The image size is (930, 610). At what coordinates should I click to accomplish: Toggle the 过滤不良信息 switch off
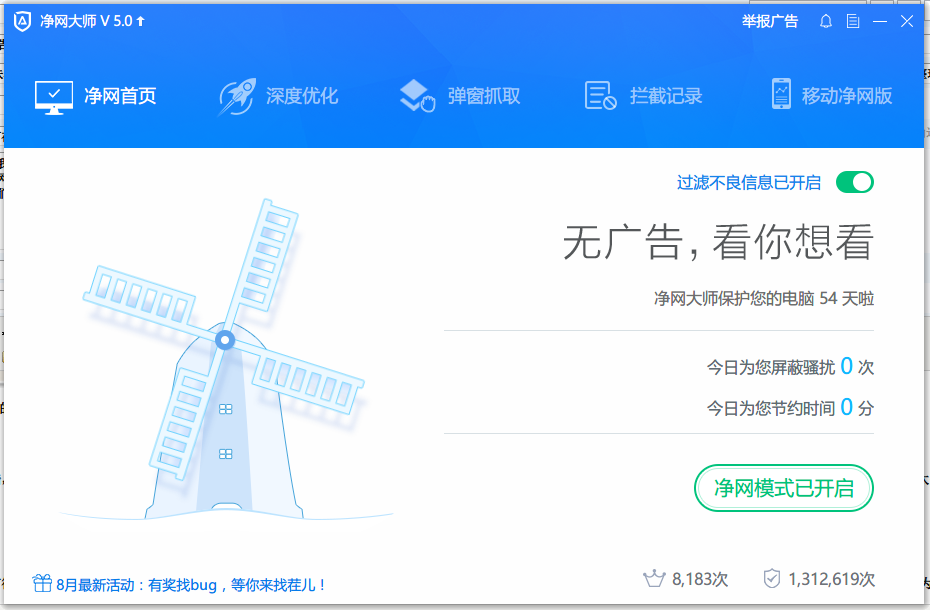point(855,182)
